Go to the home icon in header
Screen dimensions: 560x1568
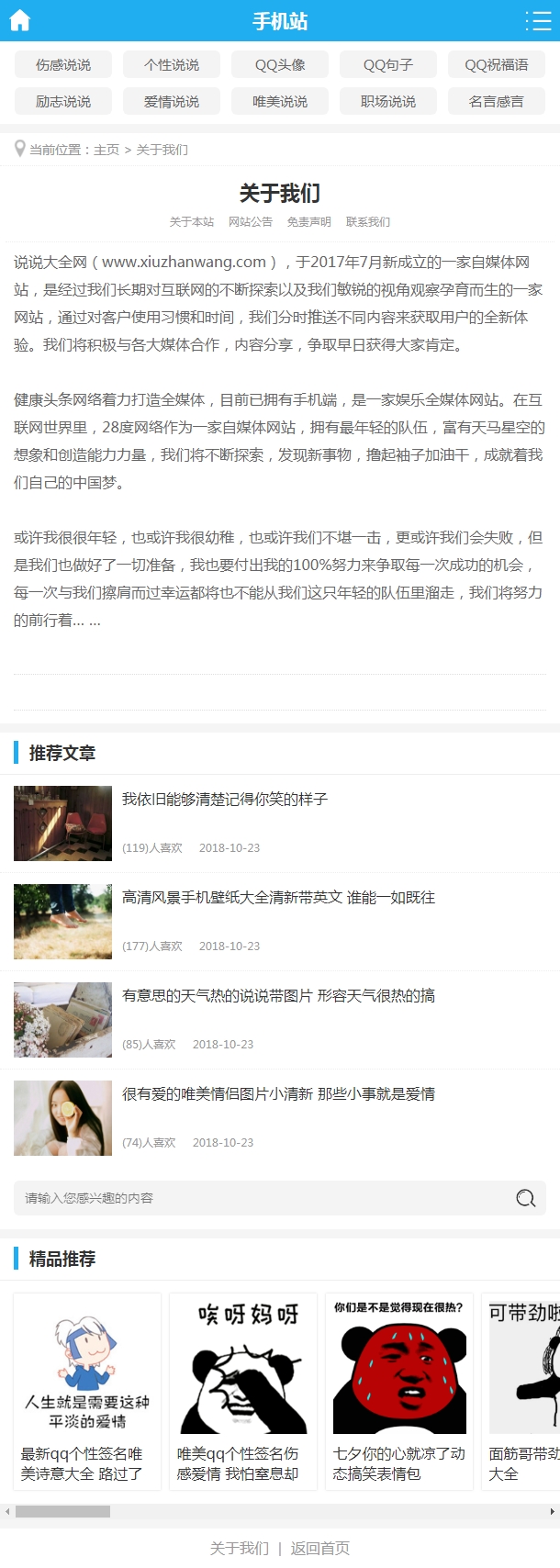(19, 20)
